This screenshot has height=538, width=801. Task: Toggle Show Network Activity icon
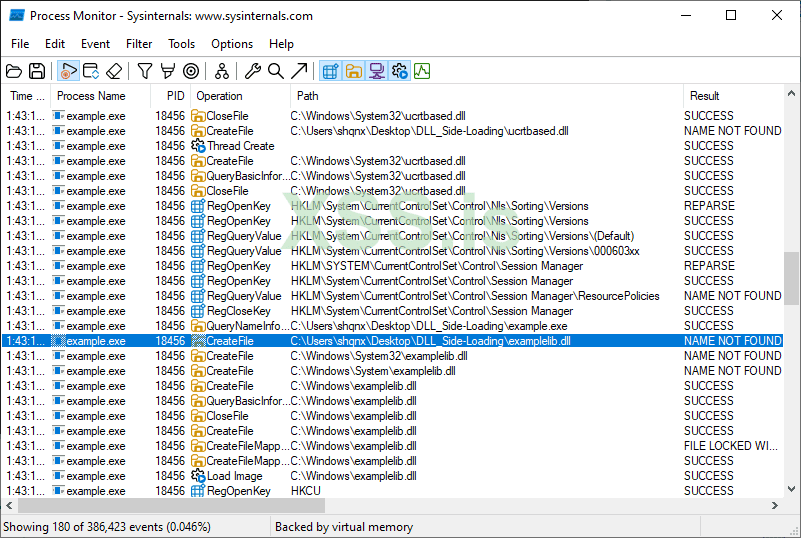pos(377,71)
